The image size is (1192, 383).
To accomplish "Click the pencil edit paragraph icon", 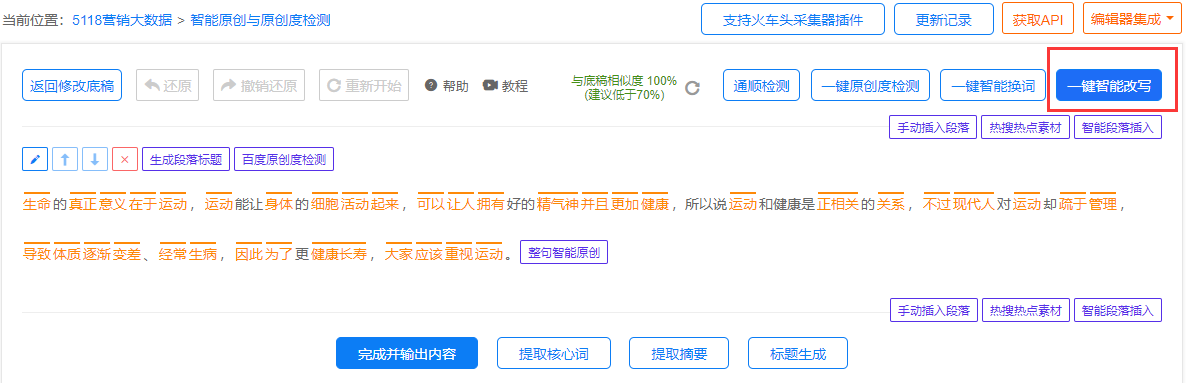I will click(35, 160).
